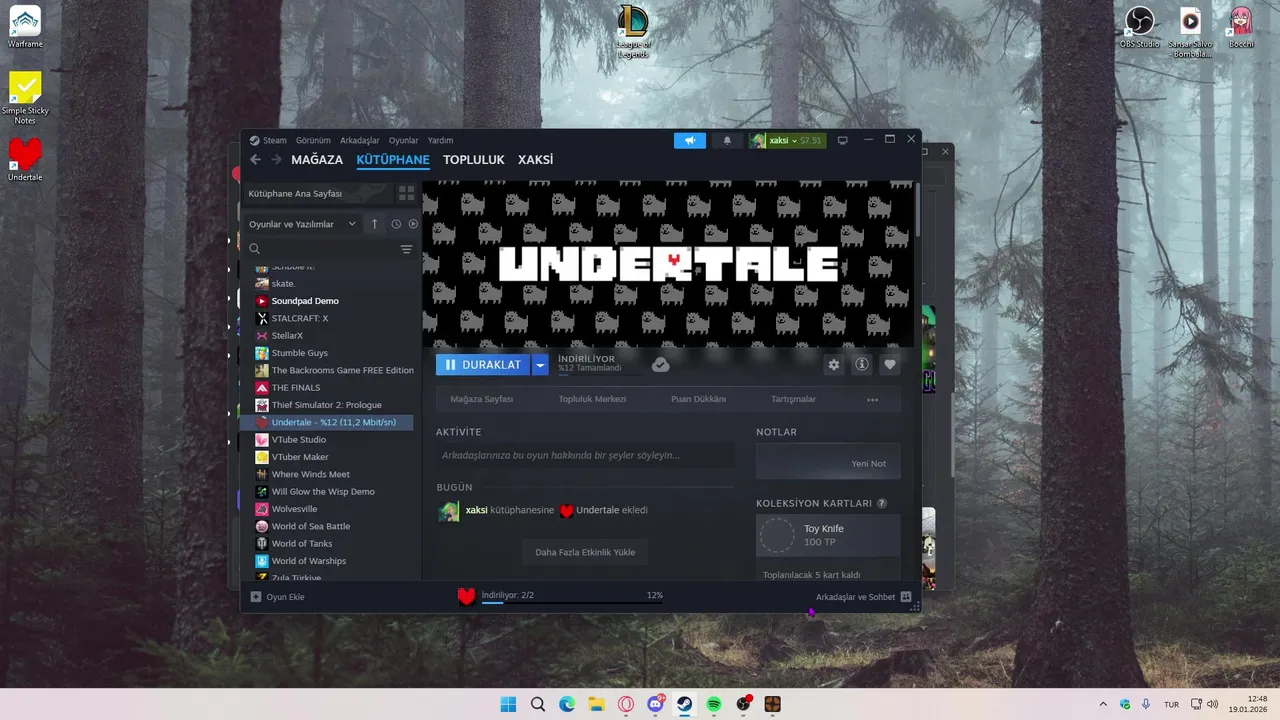Add a game with Oyun Ekle

tap(277, 597)
